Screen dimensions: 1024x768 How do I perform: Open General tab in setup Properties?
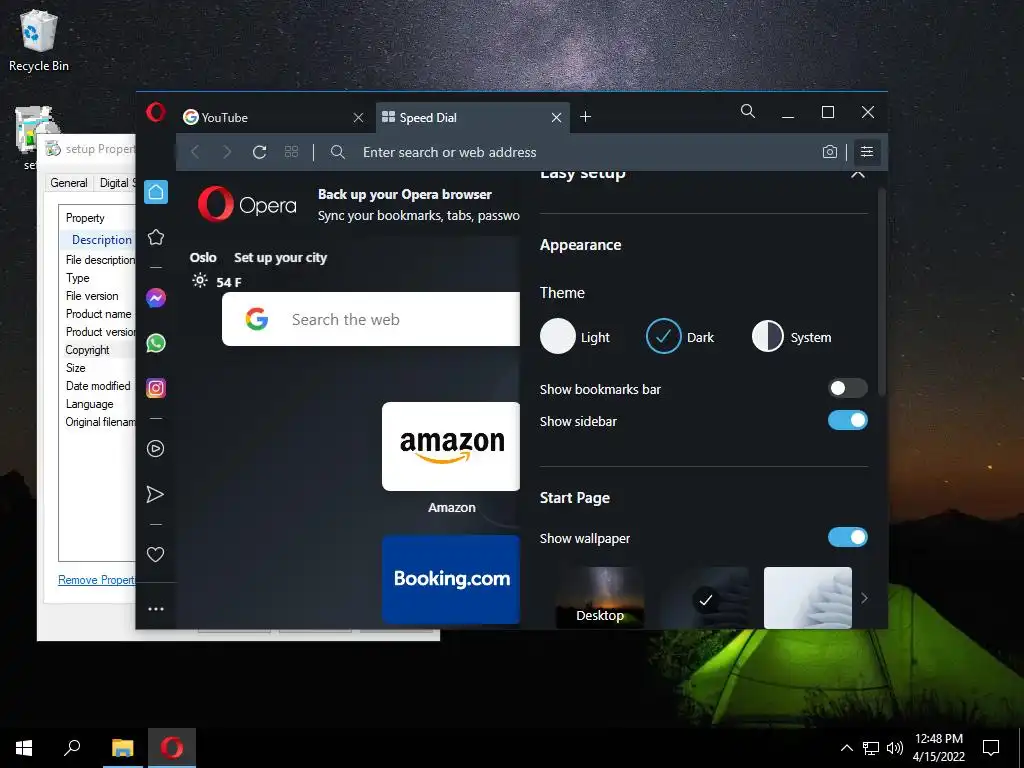(69, 183)
